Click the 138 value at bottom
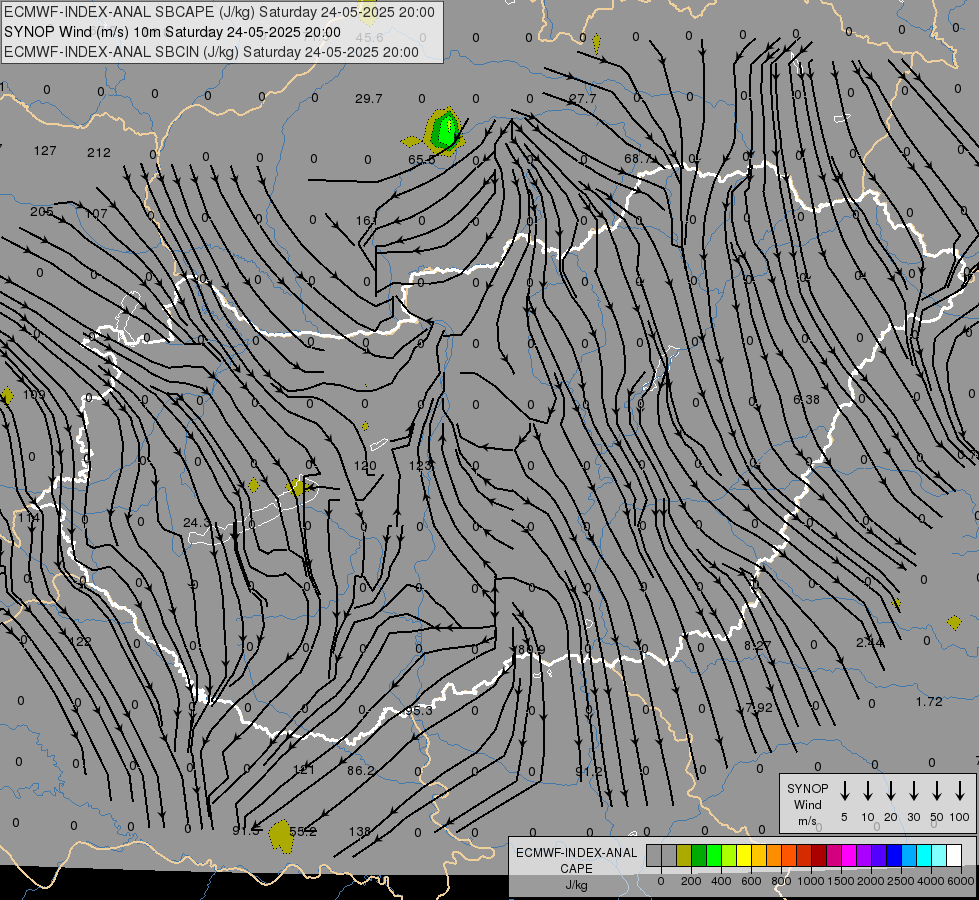 tap(360, 831)
